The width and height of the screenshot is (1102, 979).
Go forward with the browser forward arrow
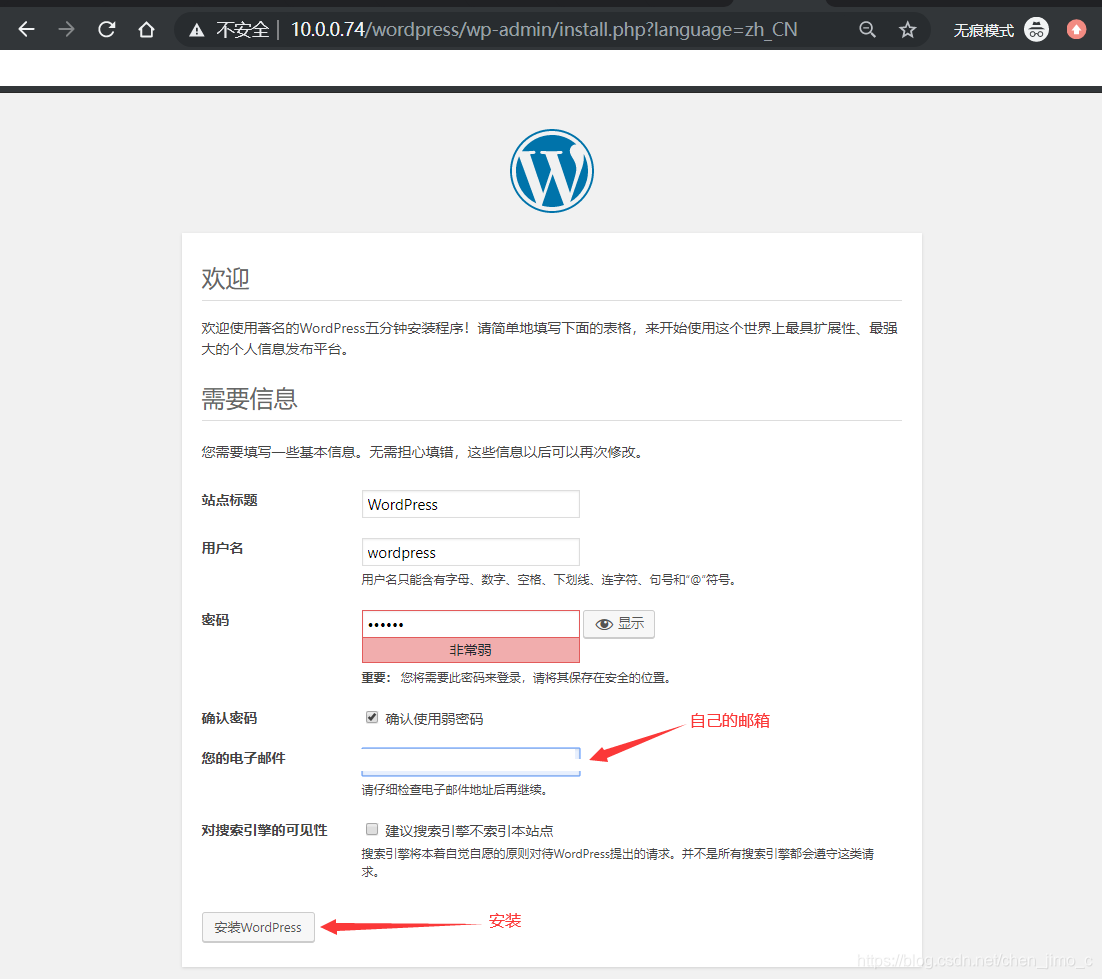[66, 30]
